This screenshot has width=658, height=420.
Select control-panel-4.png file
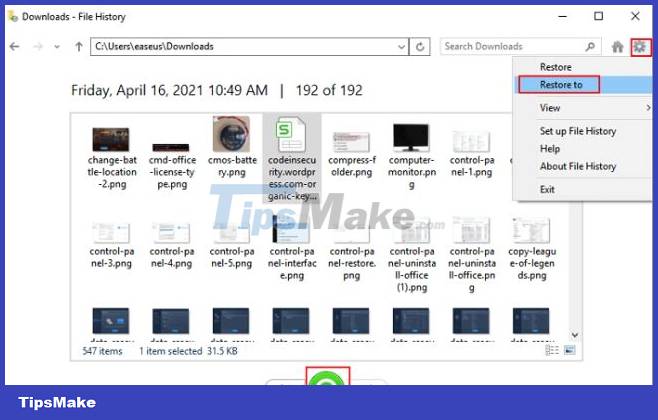(172, 245)
